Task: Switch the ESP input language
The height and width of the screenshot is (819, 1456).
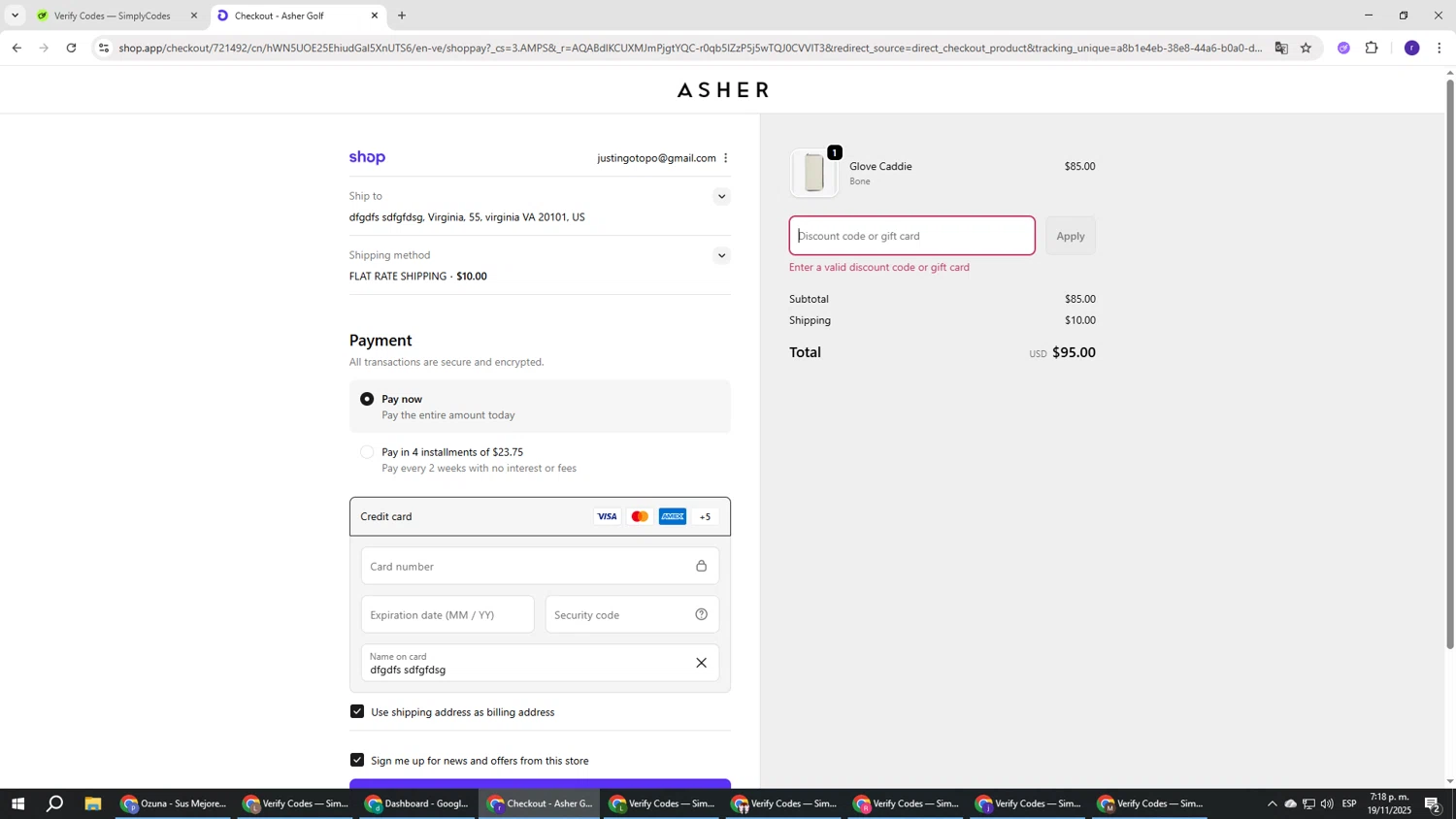Action: 1350,803
